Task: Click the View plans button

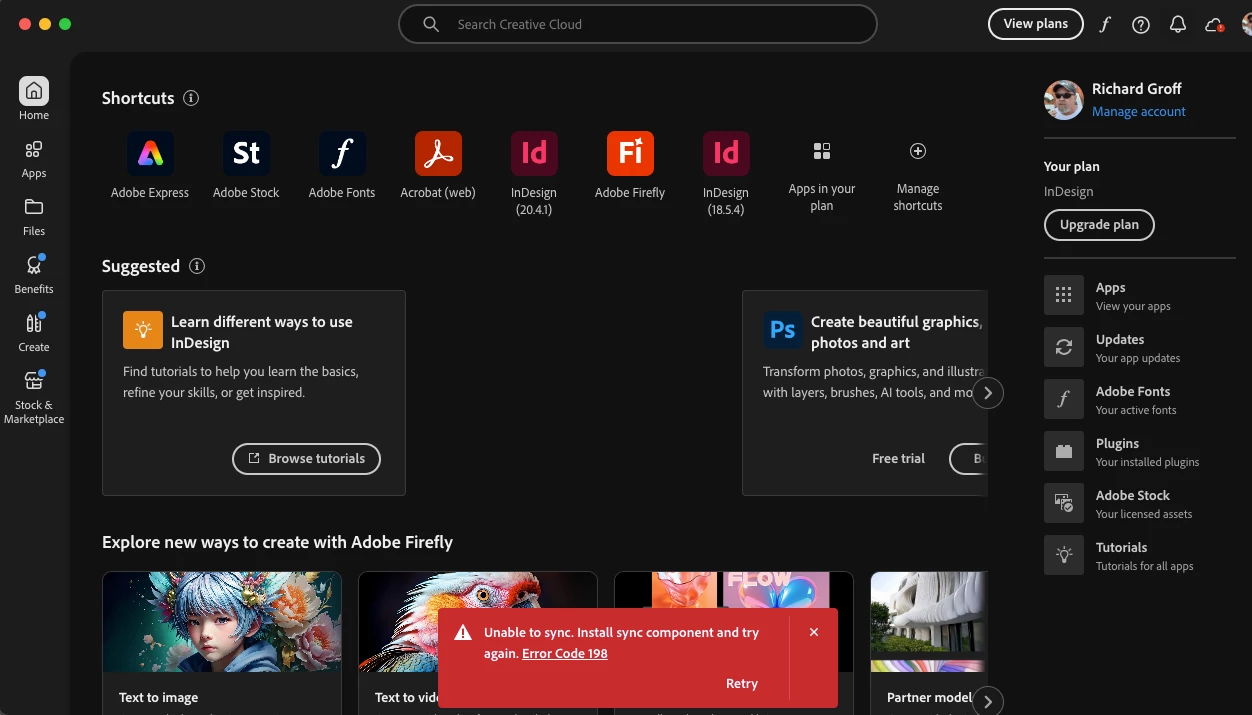Action: (1036, 24)
